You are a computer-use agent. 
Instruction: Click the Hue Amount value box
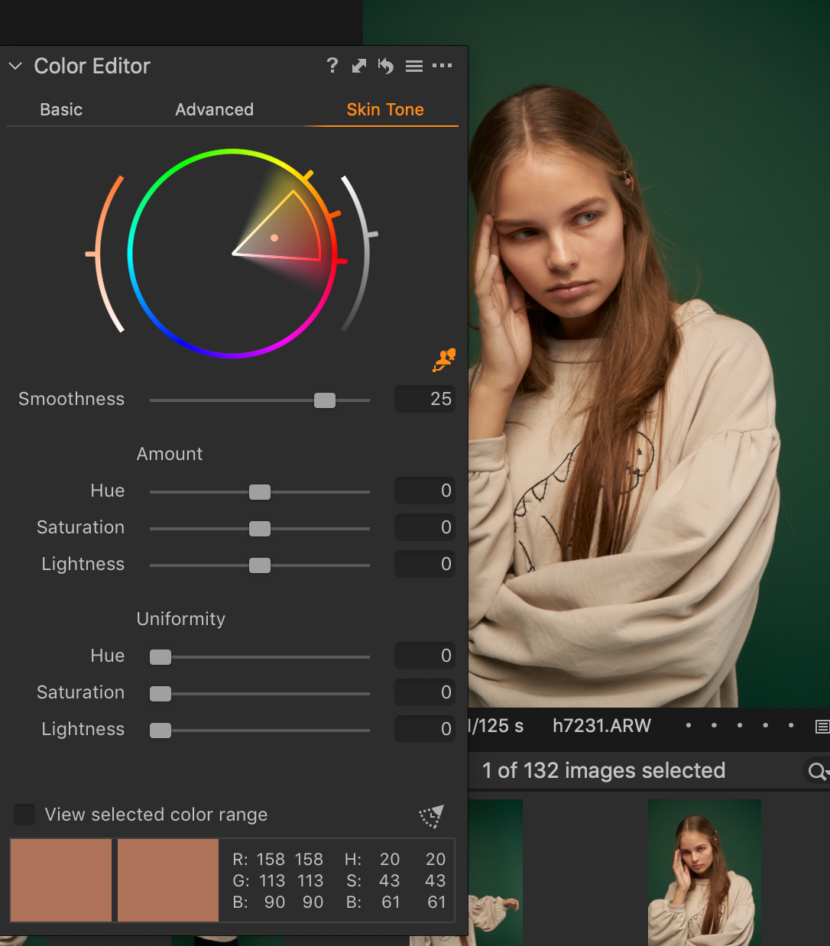click(424, 491)
